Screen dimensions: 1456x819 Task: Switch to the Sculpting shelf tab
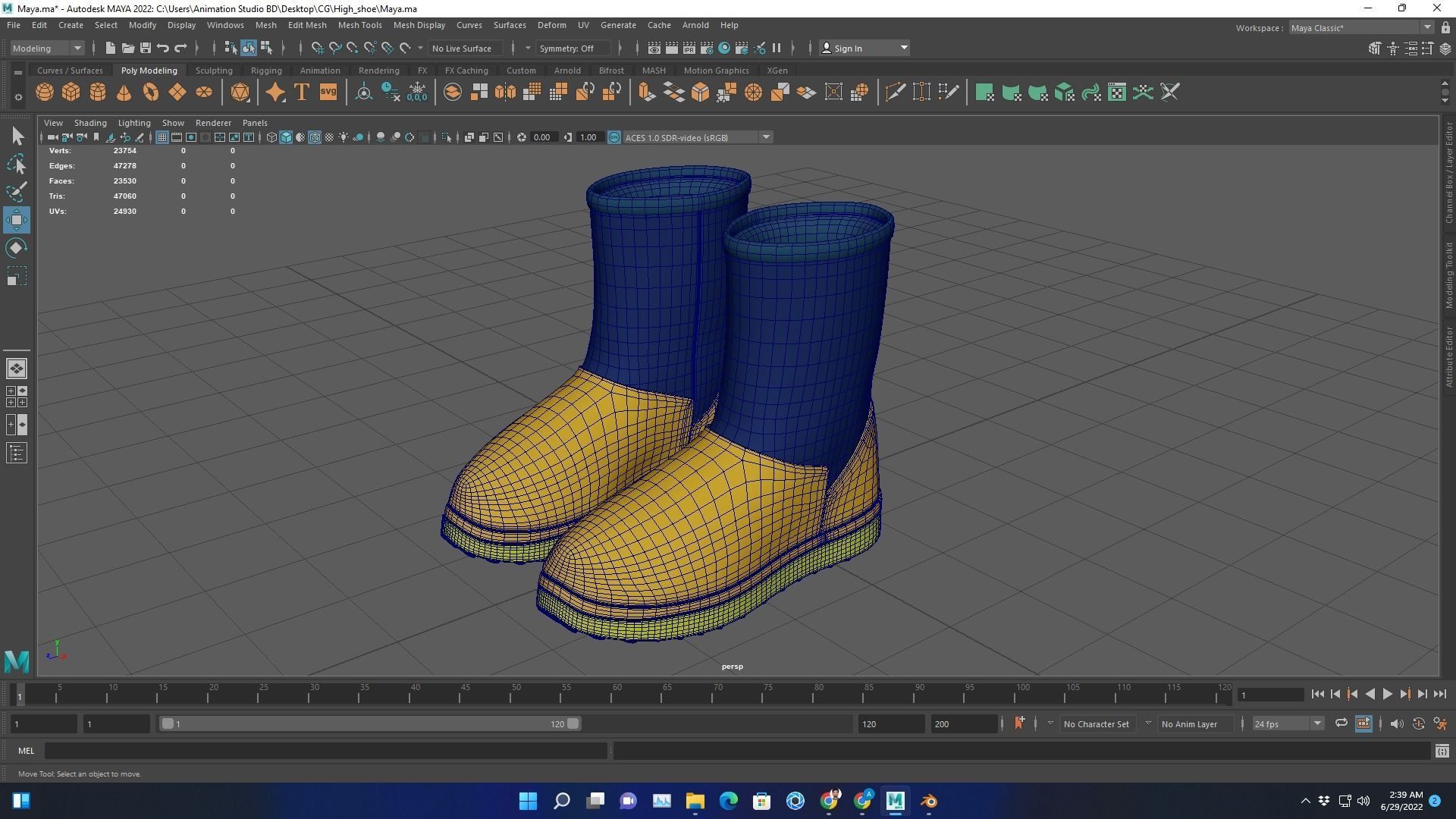point(214,71)
